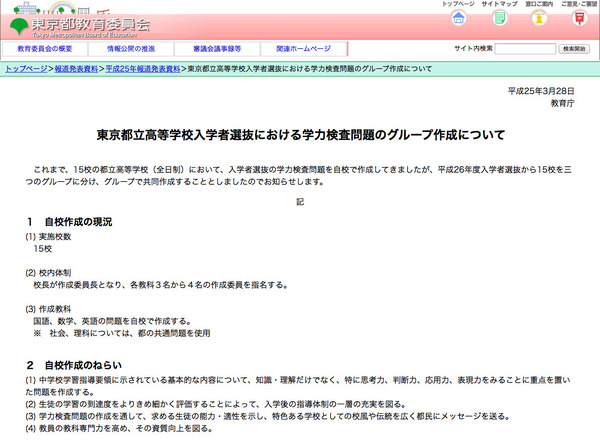
Task: Open the 教育委員会の概要 menu tab
Action: (x=45, y=49)
